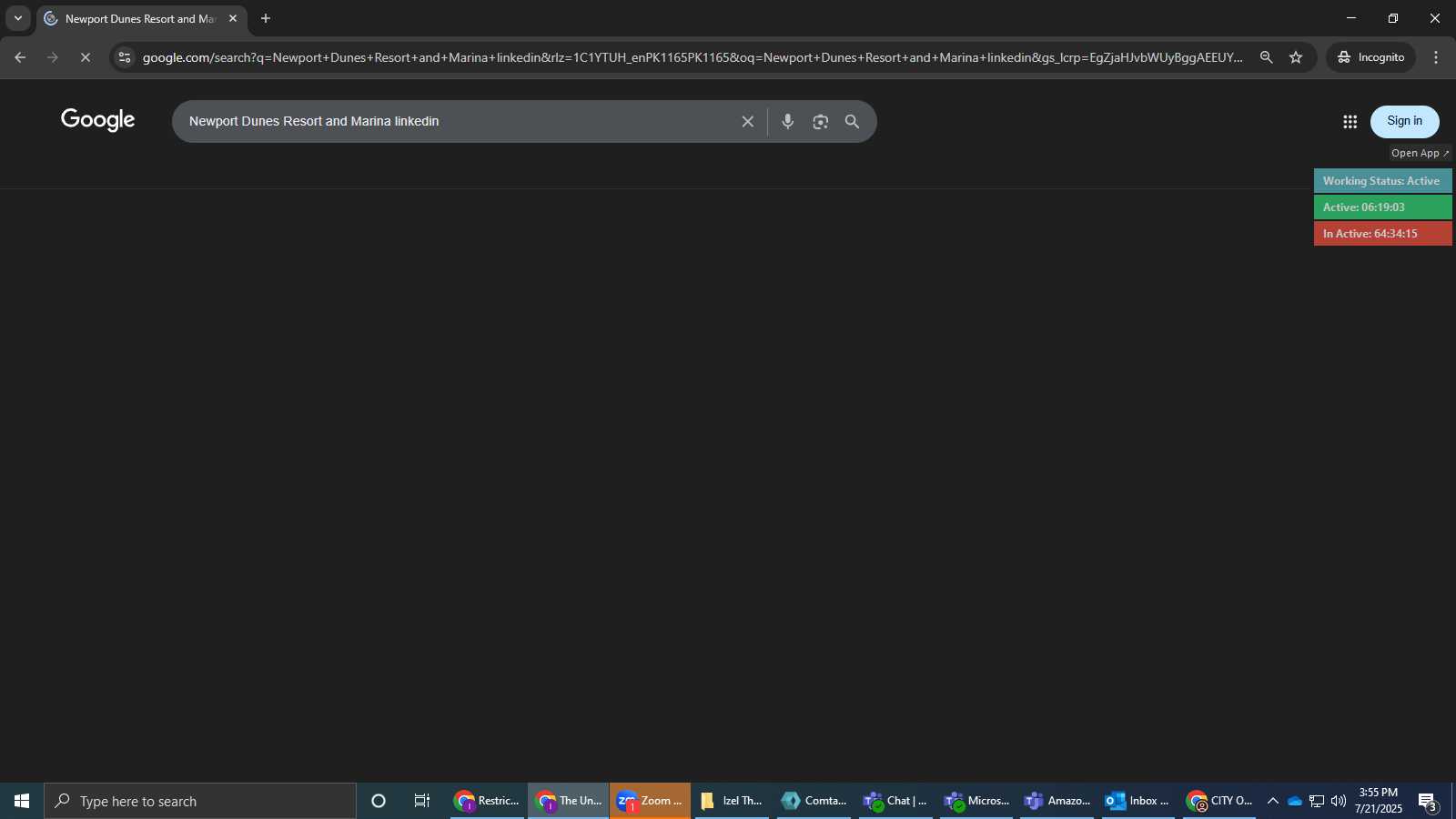Open a new browser tab
The width and height of the screenshot is (1456, 819).
pos(266,18)
